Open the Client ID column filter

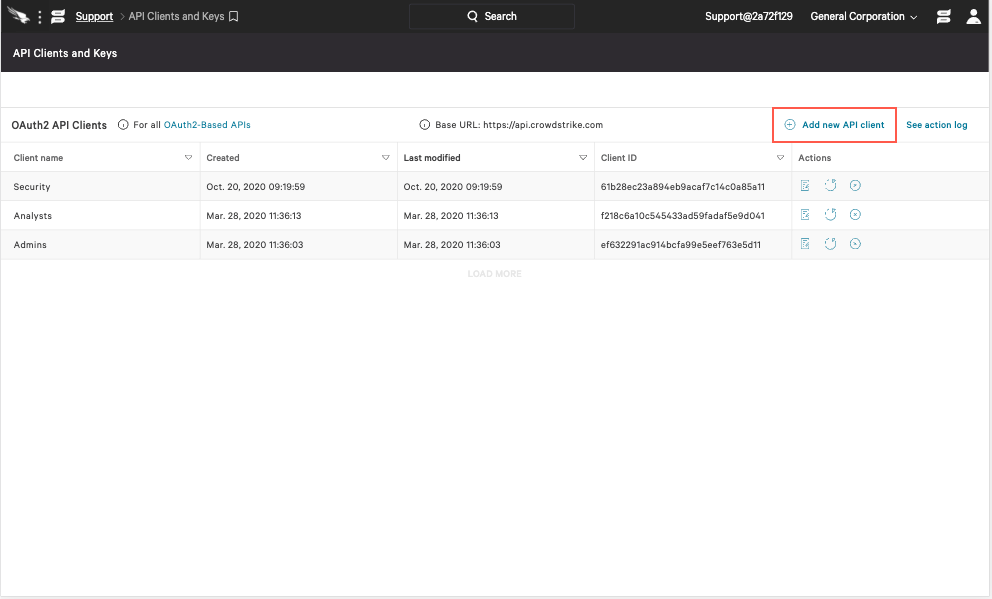[780, 157]
